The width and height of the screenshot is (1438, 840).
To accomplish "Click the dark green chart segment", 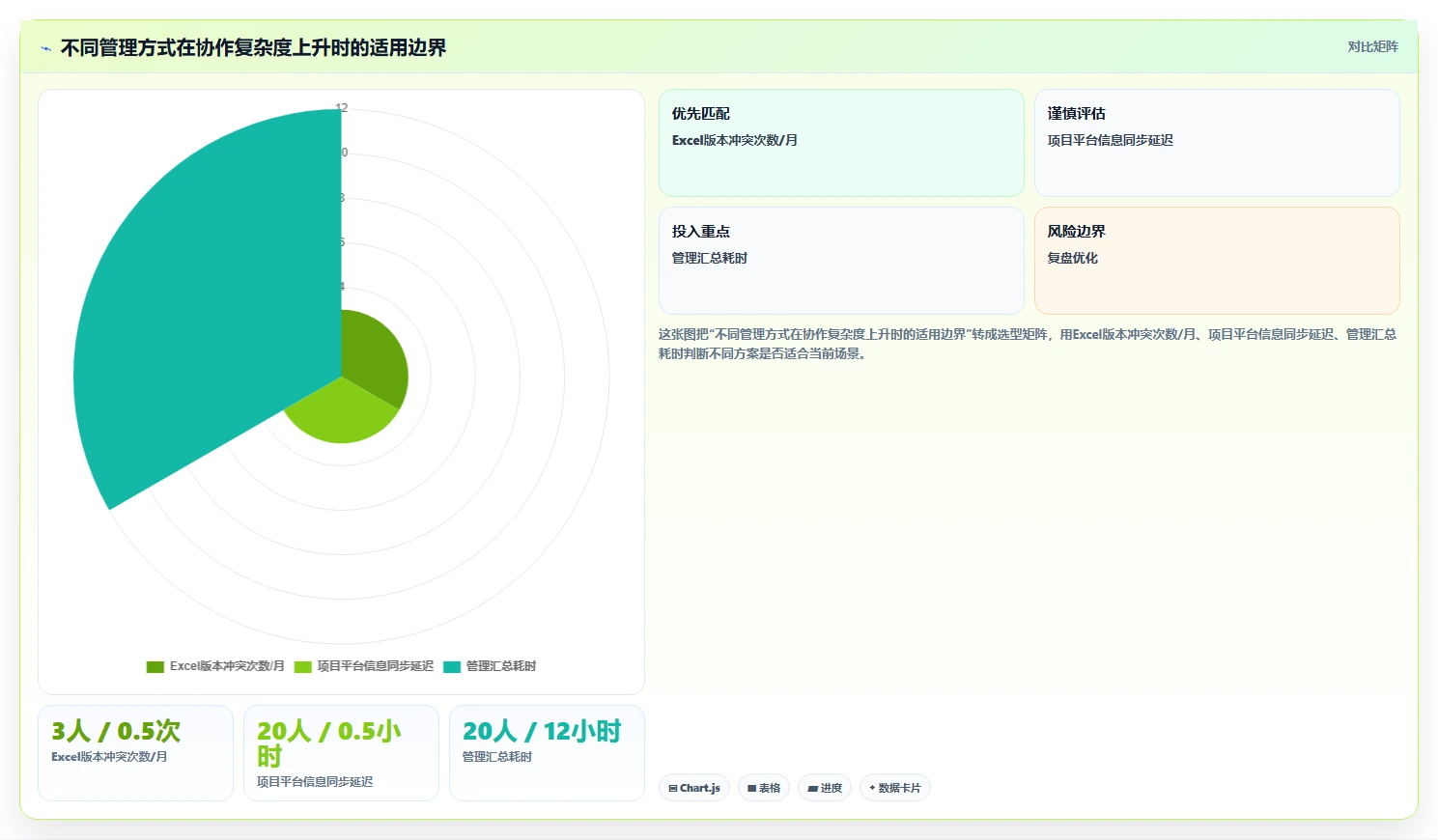I will click(x=372, y=357).
